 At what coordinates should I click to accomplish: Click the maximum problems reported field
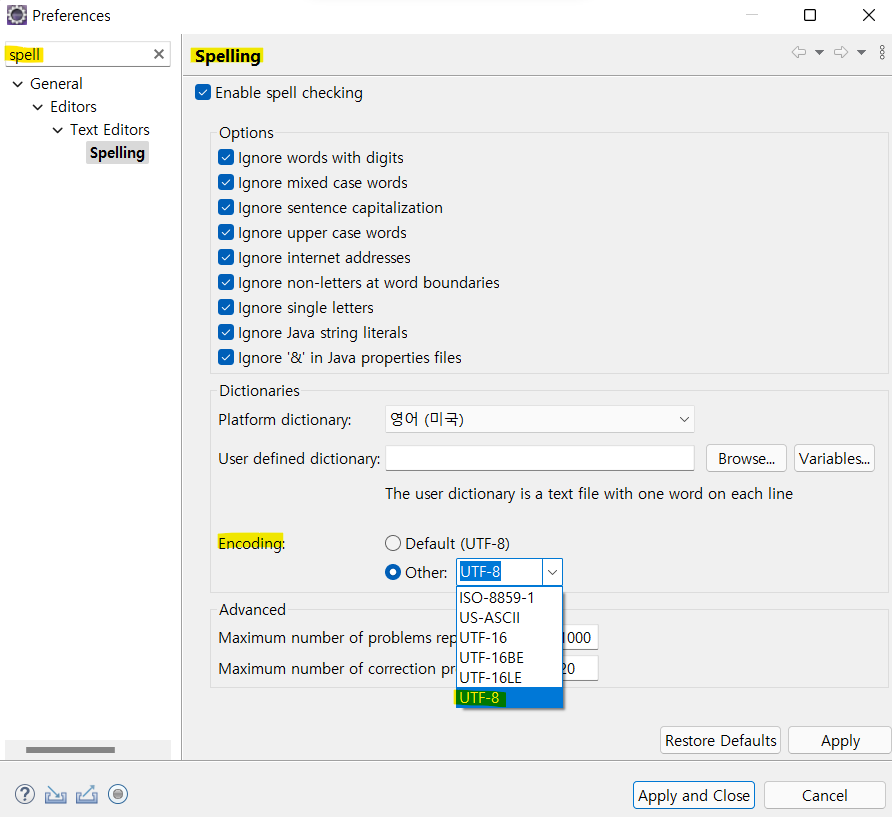coord(580,637)
